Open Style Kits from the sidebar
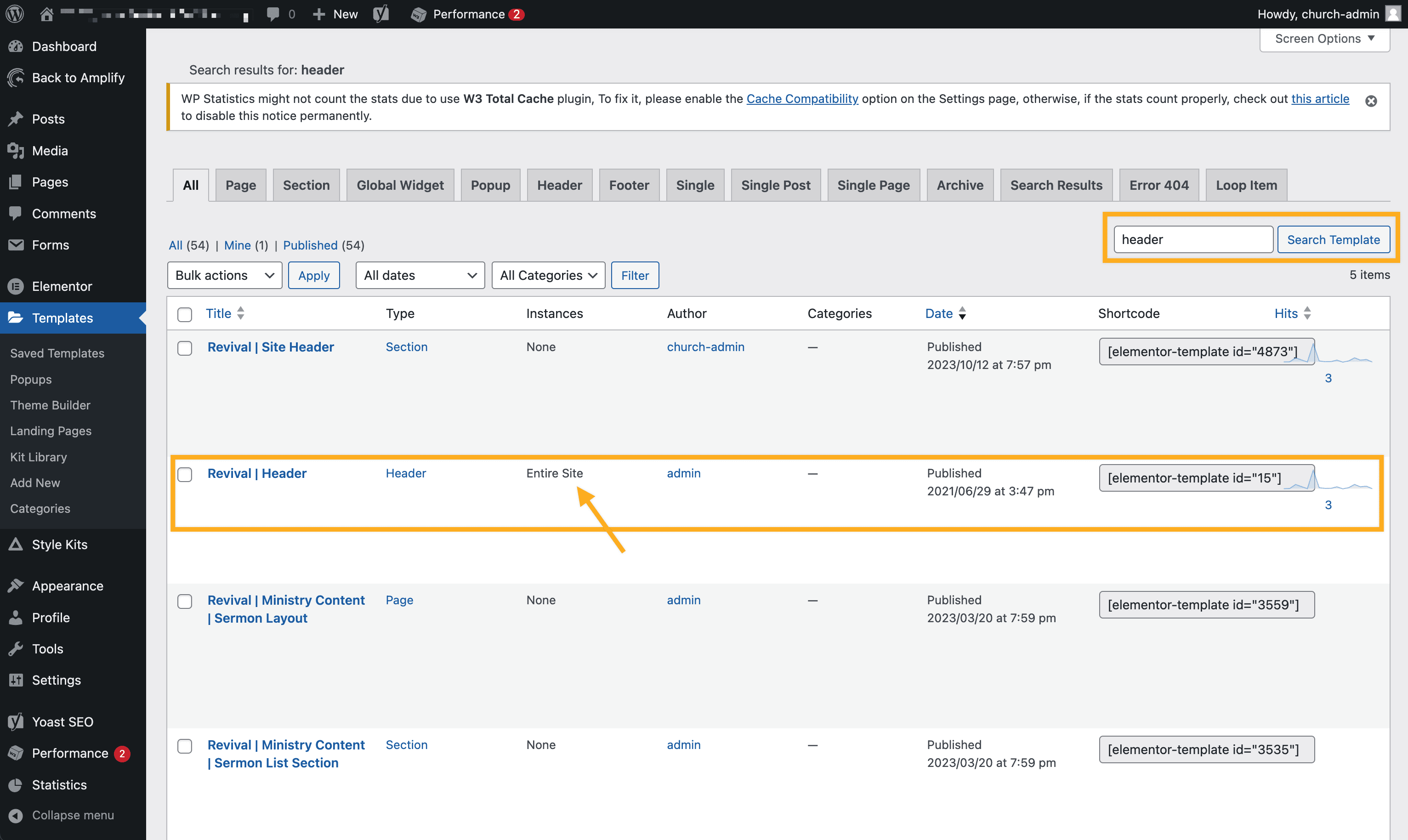Screen dimensions: 1408x840 (59, 544)
